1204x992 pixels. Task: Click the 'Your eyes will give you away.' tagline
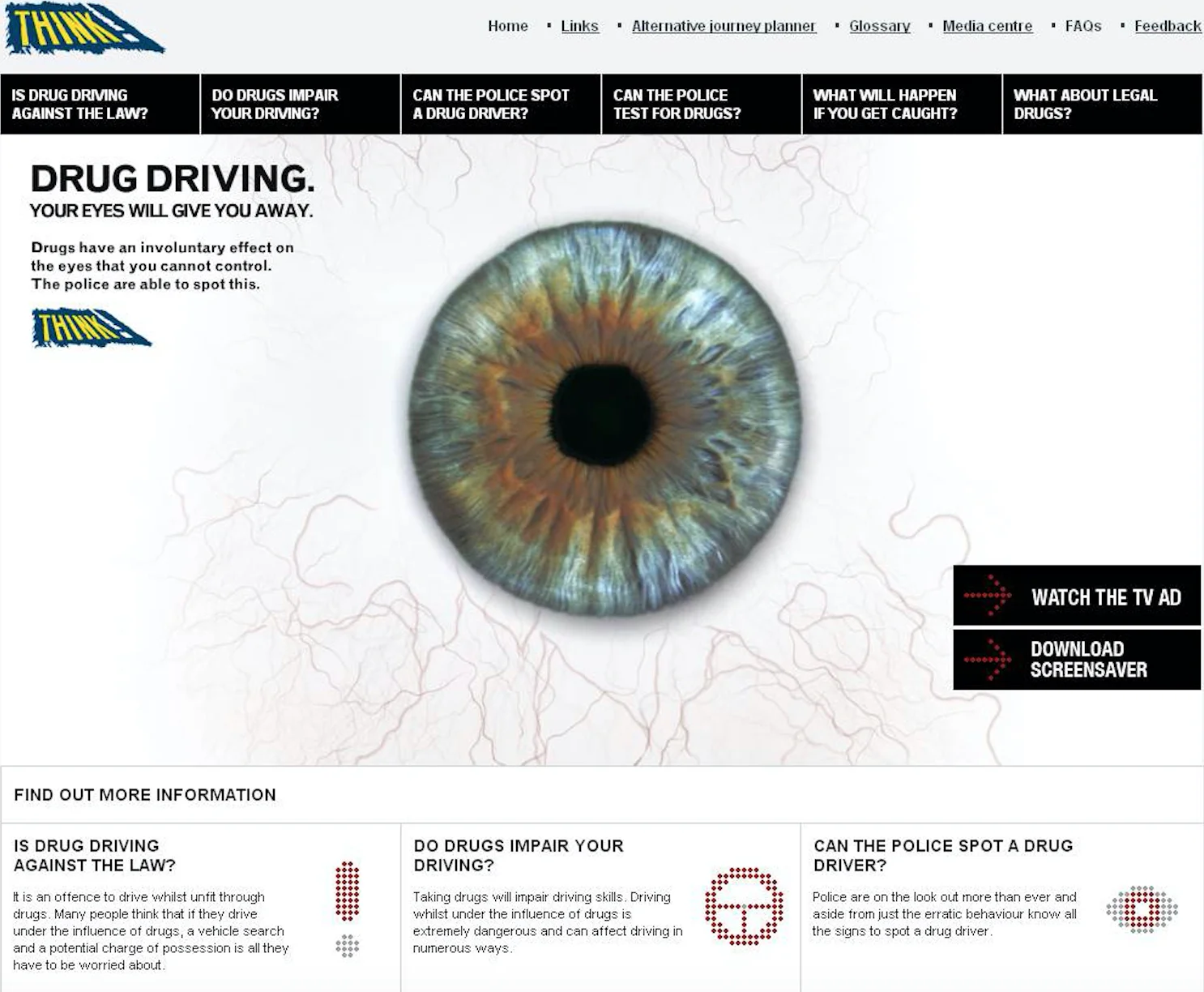tap(171, 211)
